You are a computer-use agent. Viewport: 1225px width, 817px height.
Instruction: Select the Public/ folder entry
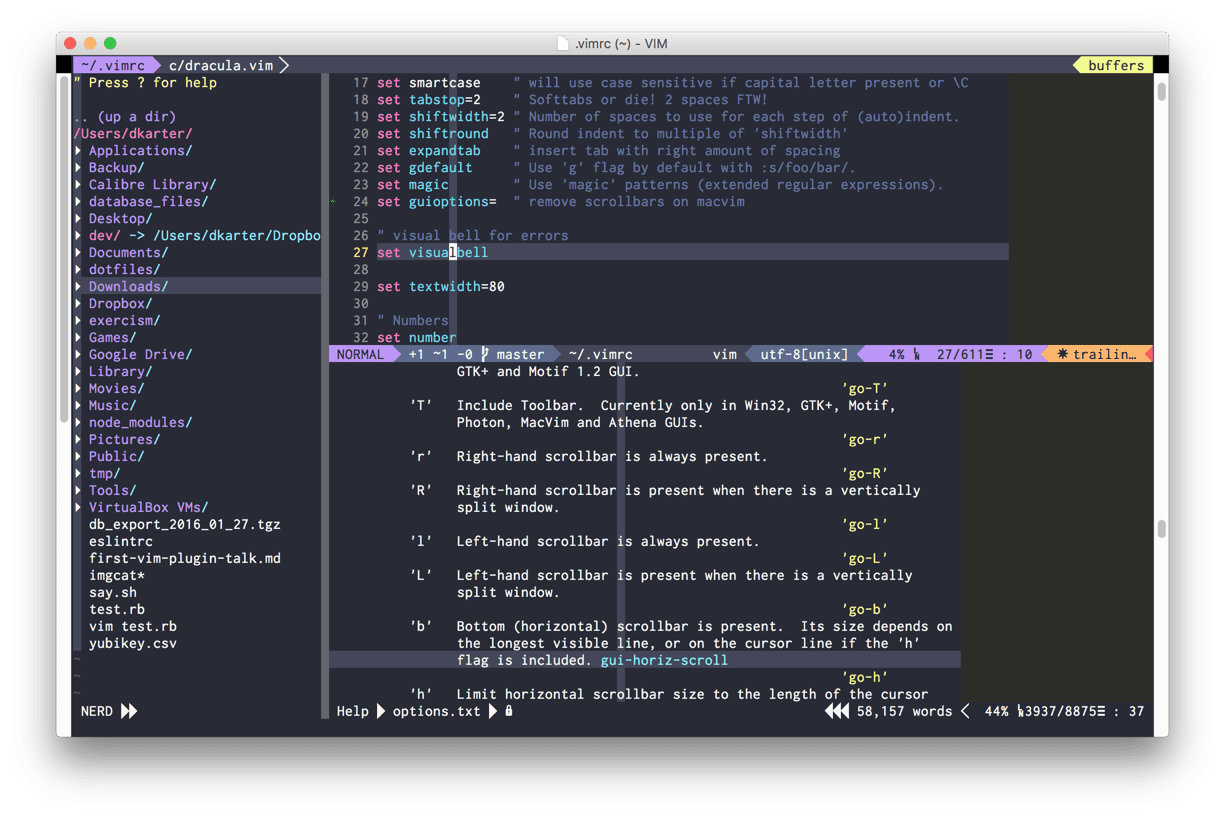[x=116, y=457]
